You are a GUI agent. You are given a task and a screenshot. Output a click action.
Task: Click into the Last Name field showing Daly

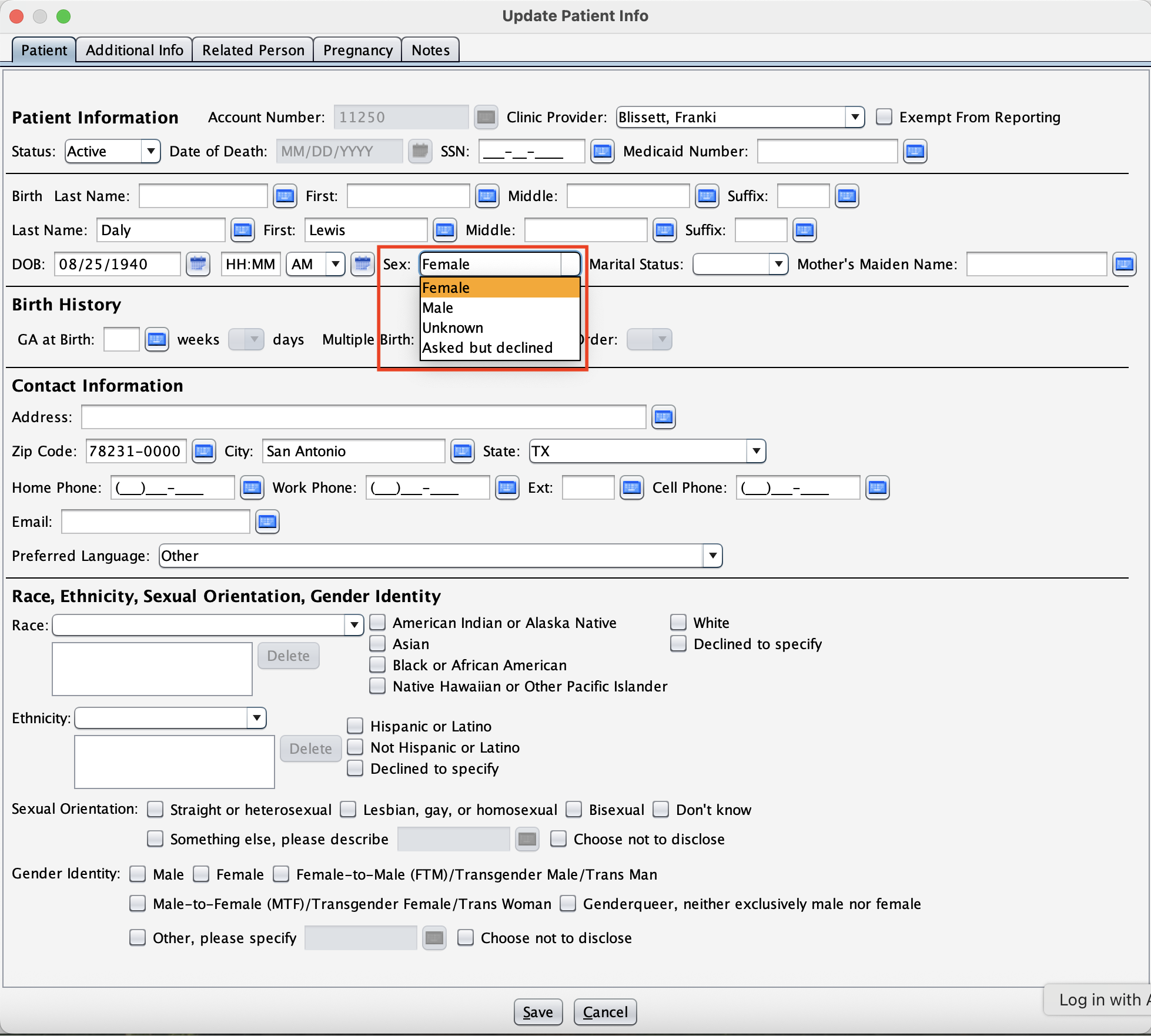[160, 230]
